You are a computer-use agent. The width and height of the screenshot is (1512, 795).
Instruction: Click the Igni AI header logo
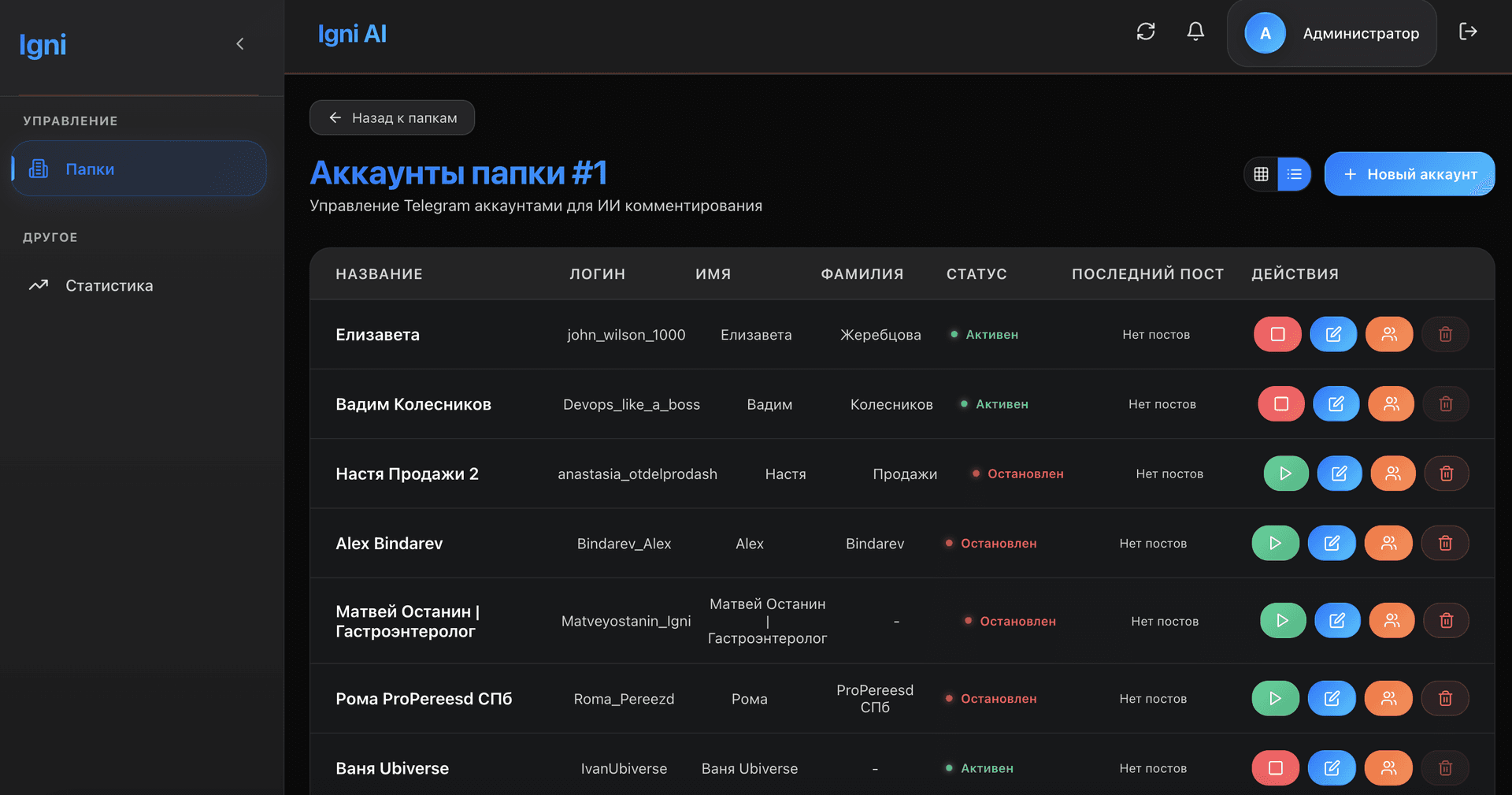point(352,33)
